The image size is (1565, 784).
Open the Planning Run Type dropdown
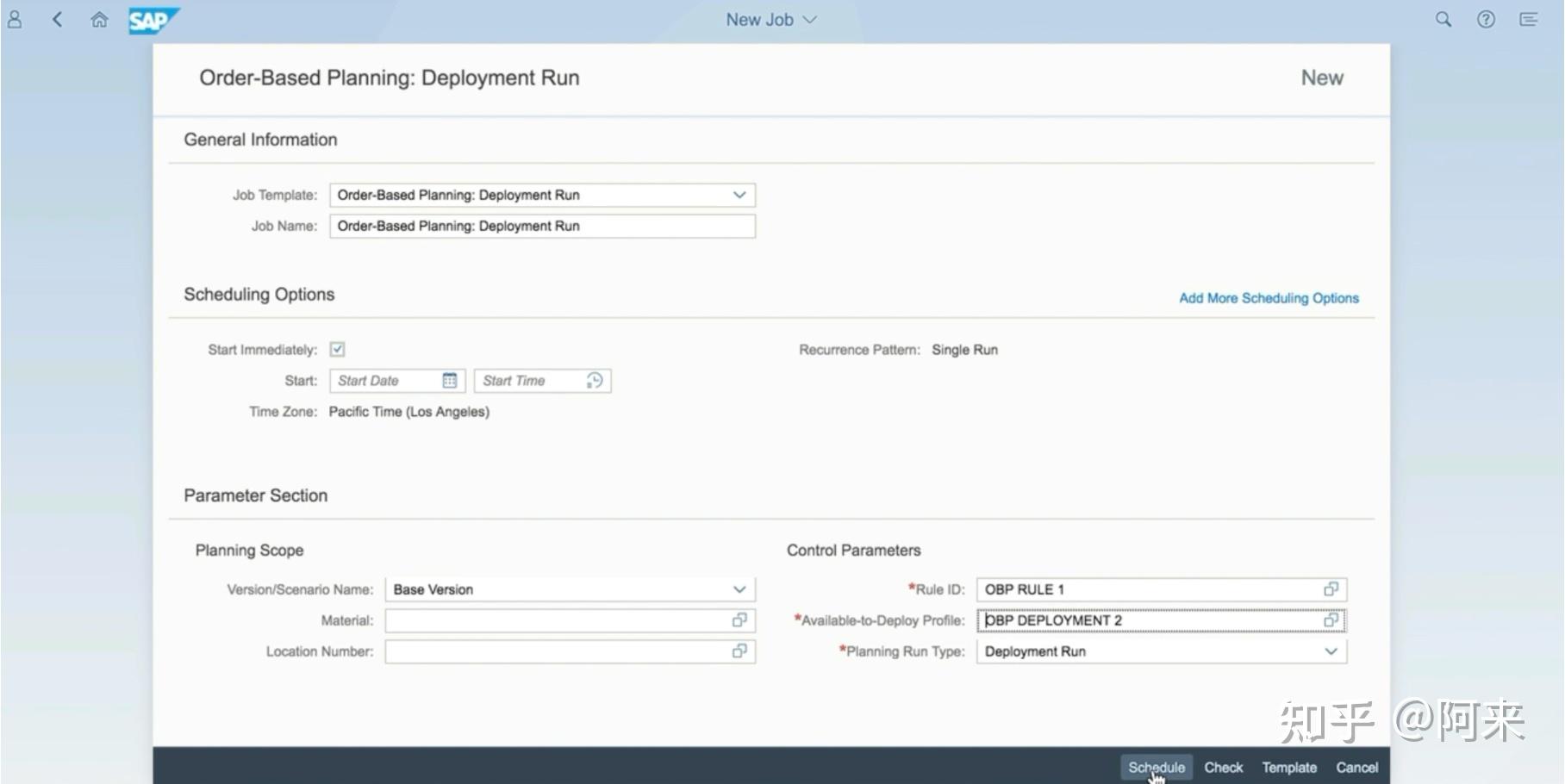click(1332, 651)
